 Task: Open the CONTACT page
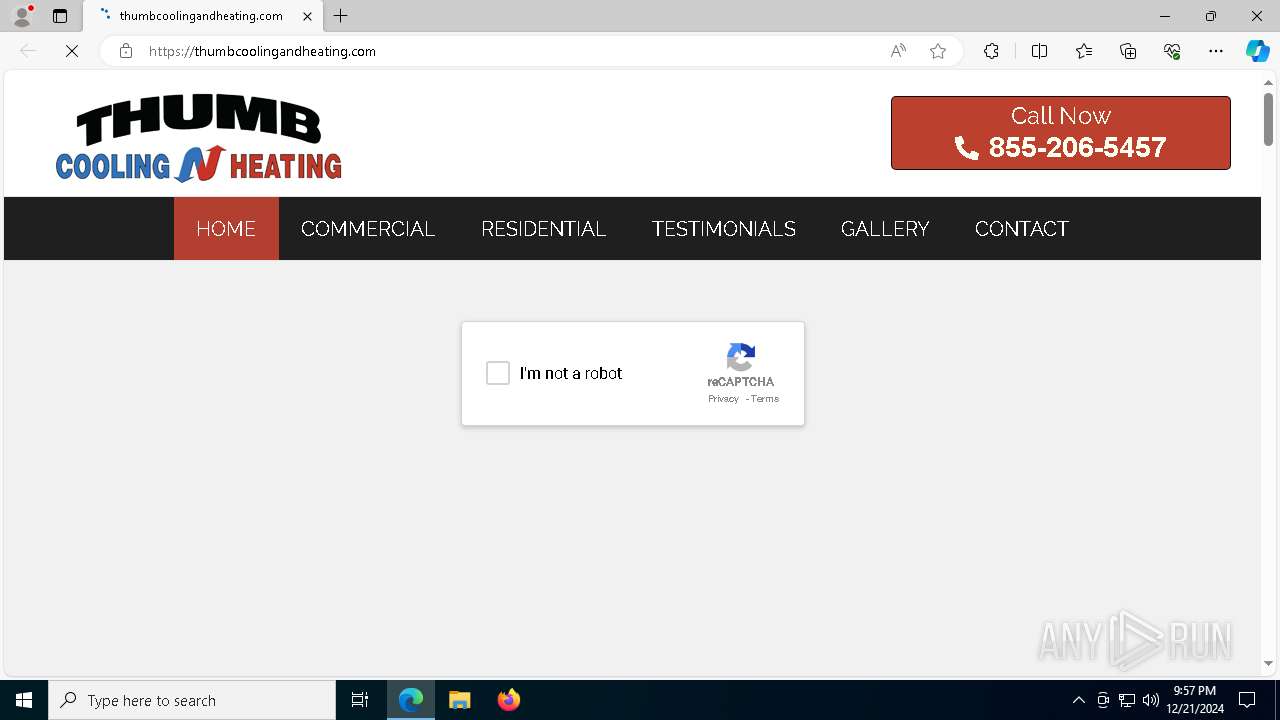1022,229
